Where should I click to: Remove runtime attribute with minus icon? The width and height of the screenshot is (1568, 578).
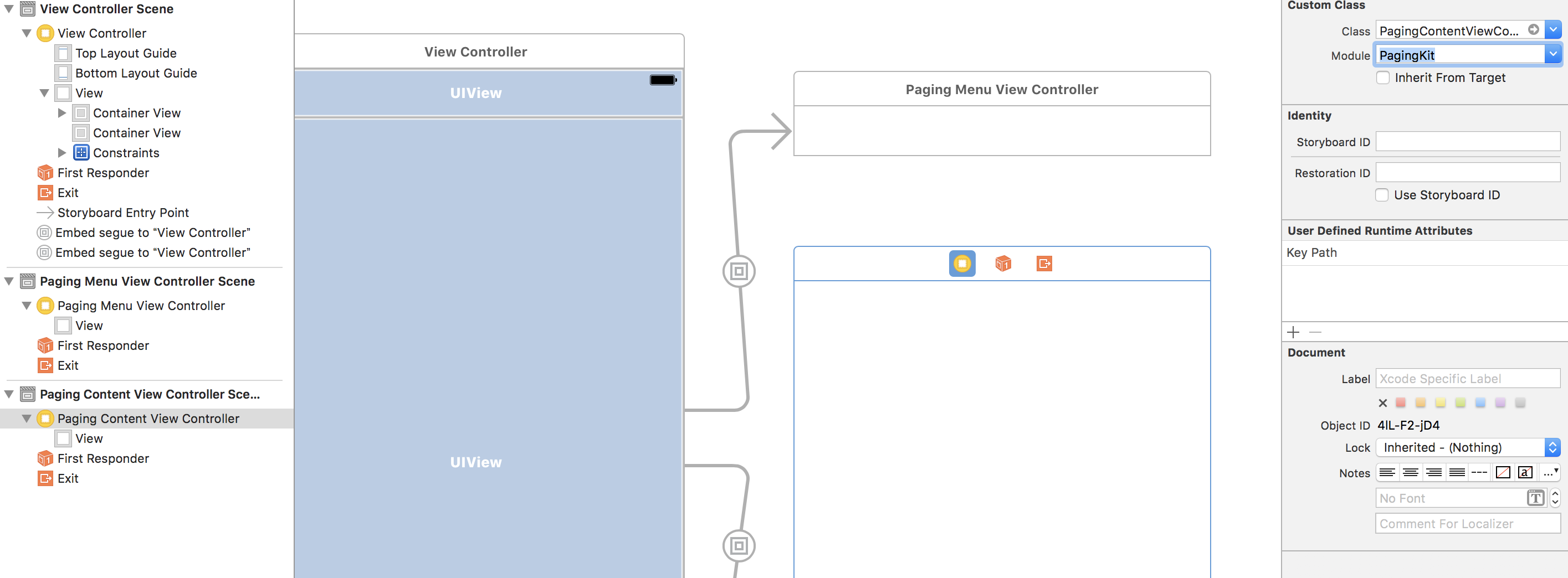1315,332
